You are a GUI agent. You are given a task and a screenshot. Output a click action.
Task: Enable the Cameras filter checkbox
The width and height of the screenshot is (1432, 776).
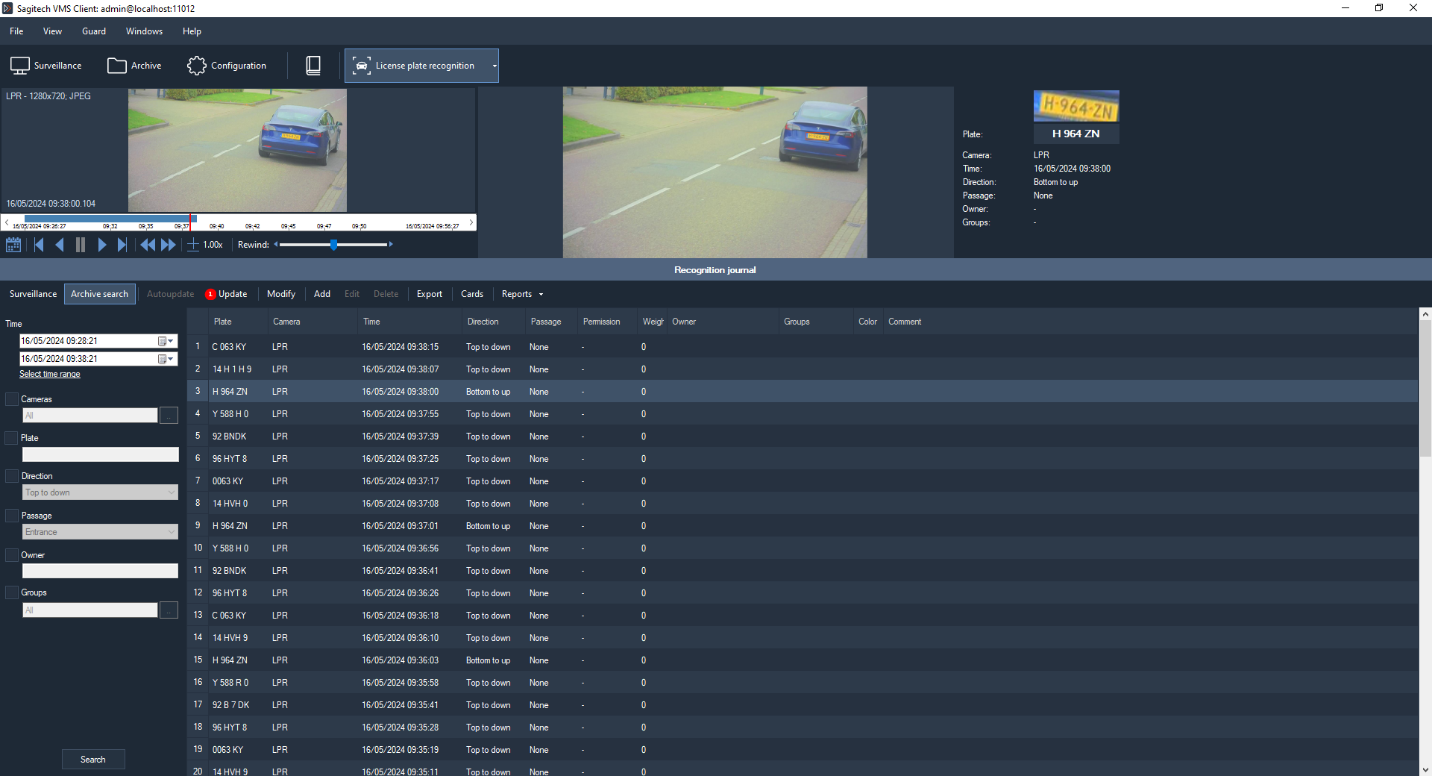coord(12,399)
